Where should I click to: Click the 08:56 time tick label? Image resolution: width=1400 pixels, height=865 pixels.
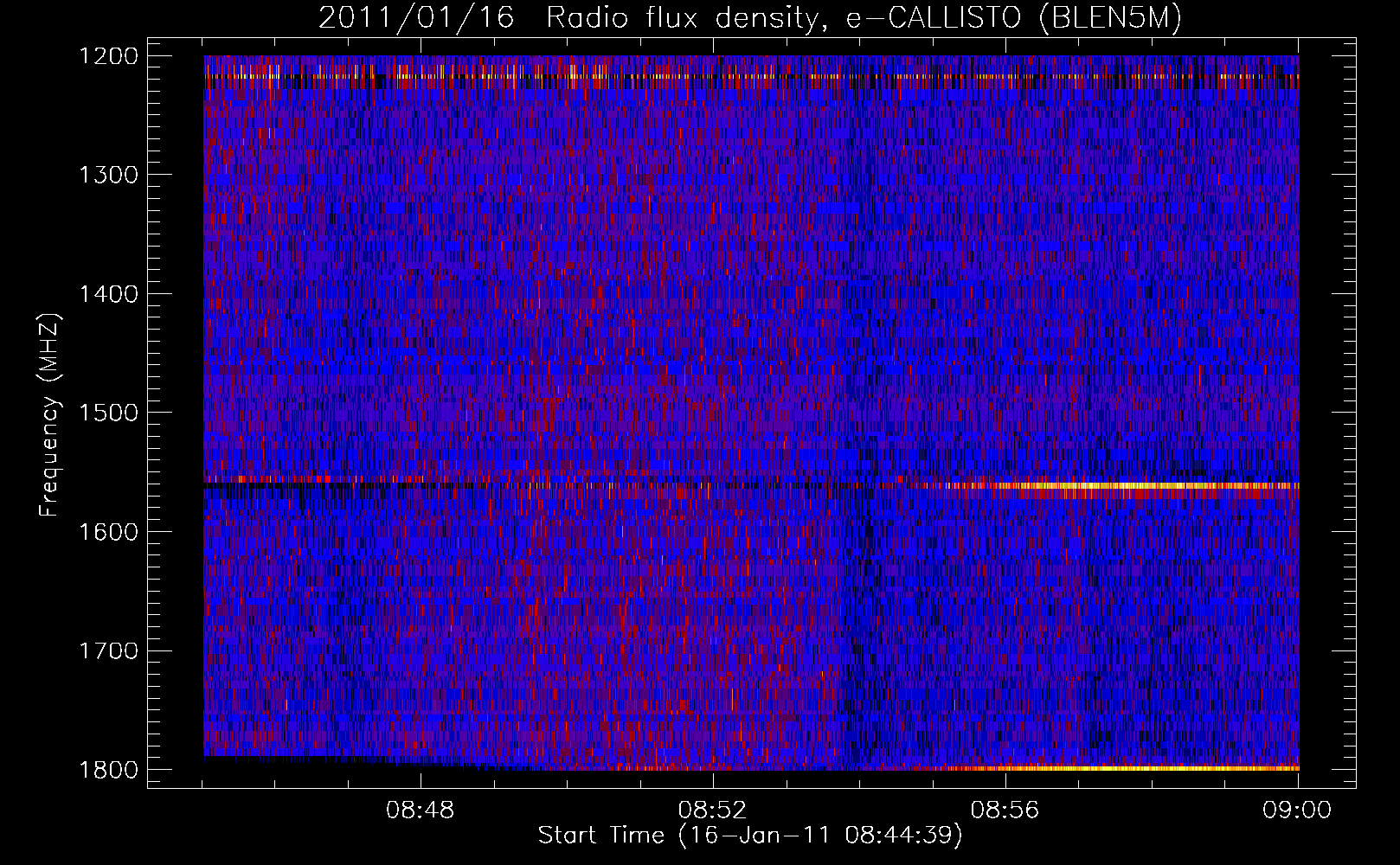[x=1005, y=811]
